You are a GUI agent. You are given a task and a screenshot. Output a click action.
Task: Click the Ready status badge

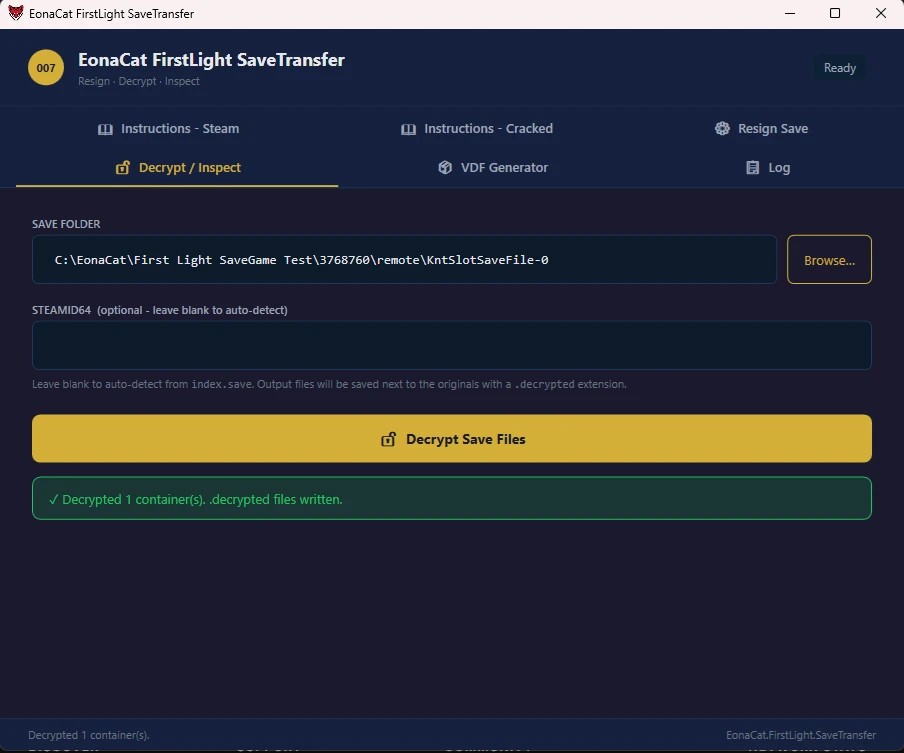[x=839, y=68]
